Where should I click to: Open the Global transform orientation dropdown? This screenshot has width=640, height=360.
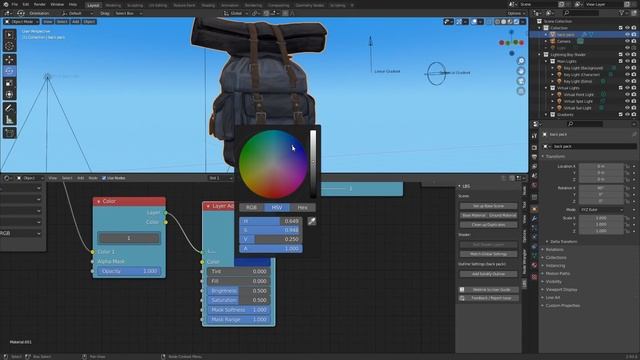(x=236, y=13)
